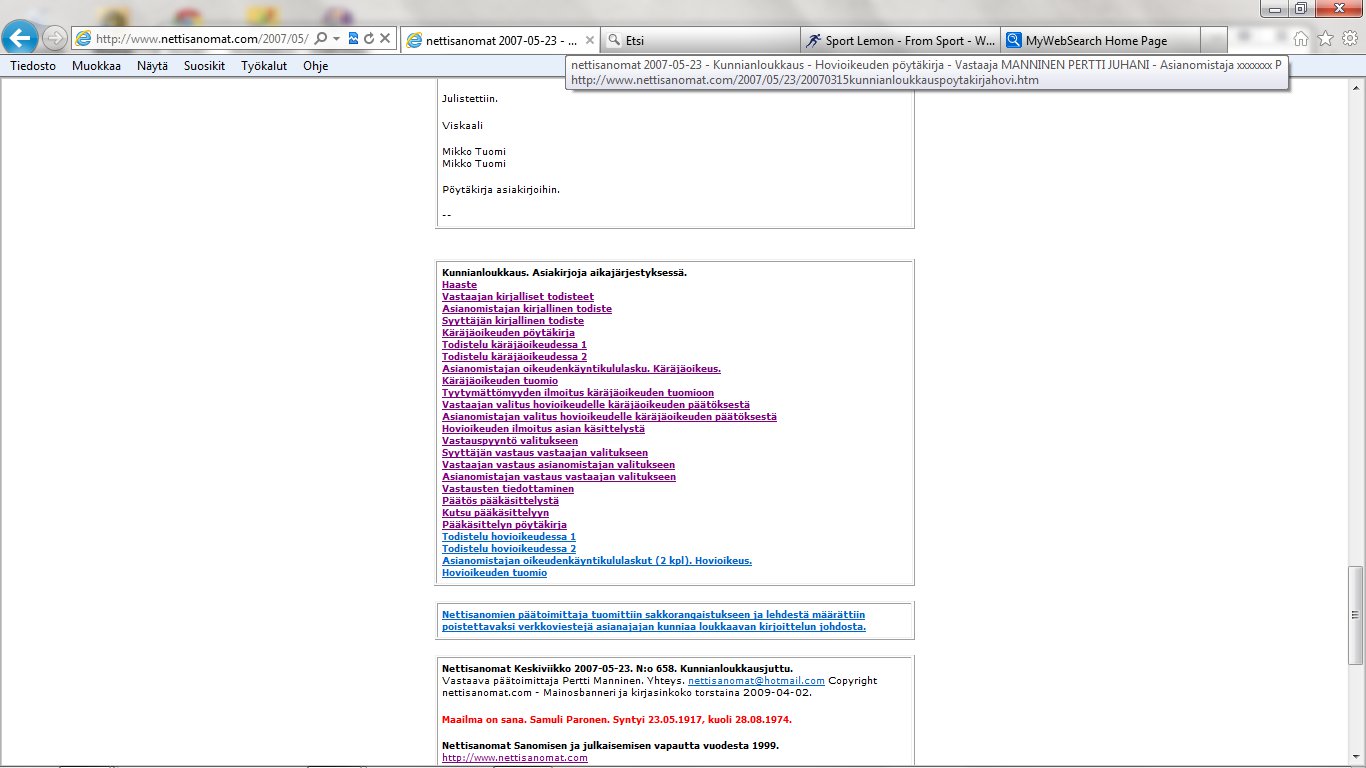Click the scrollbar down arrow
Image resolution: width=1366 pixels, height=768 pixels.
point(1356,759)
